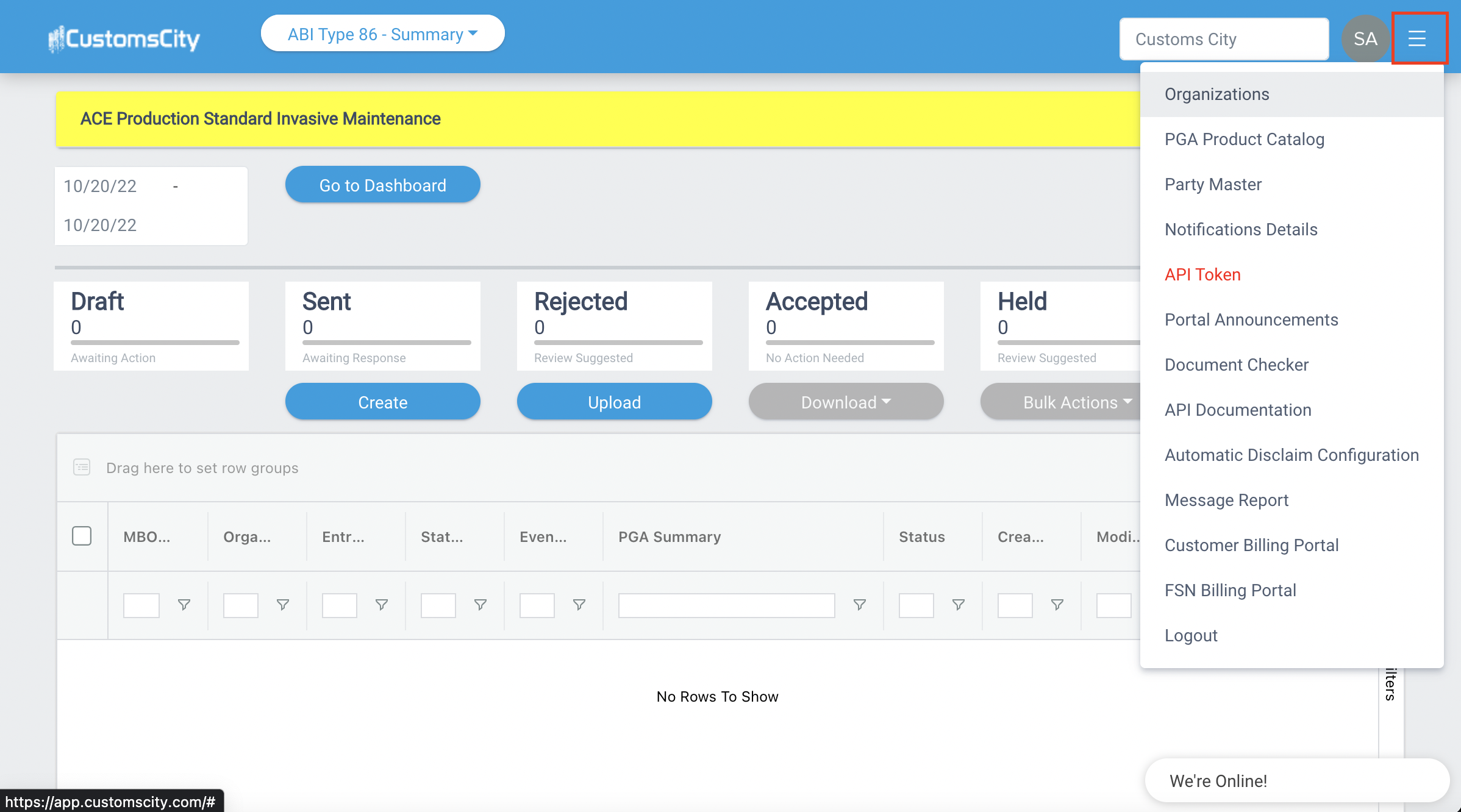This screenshot has width=1461, height=812.
Task: Select Organizations from the menu
Action: point(1291,94)
